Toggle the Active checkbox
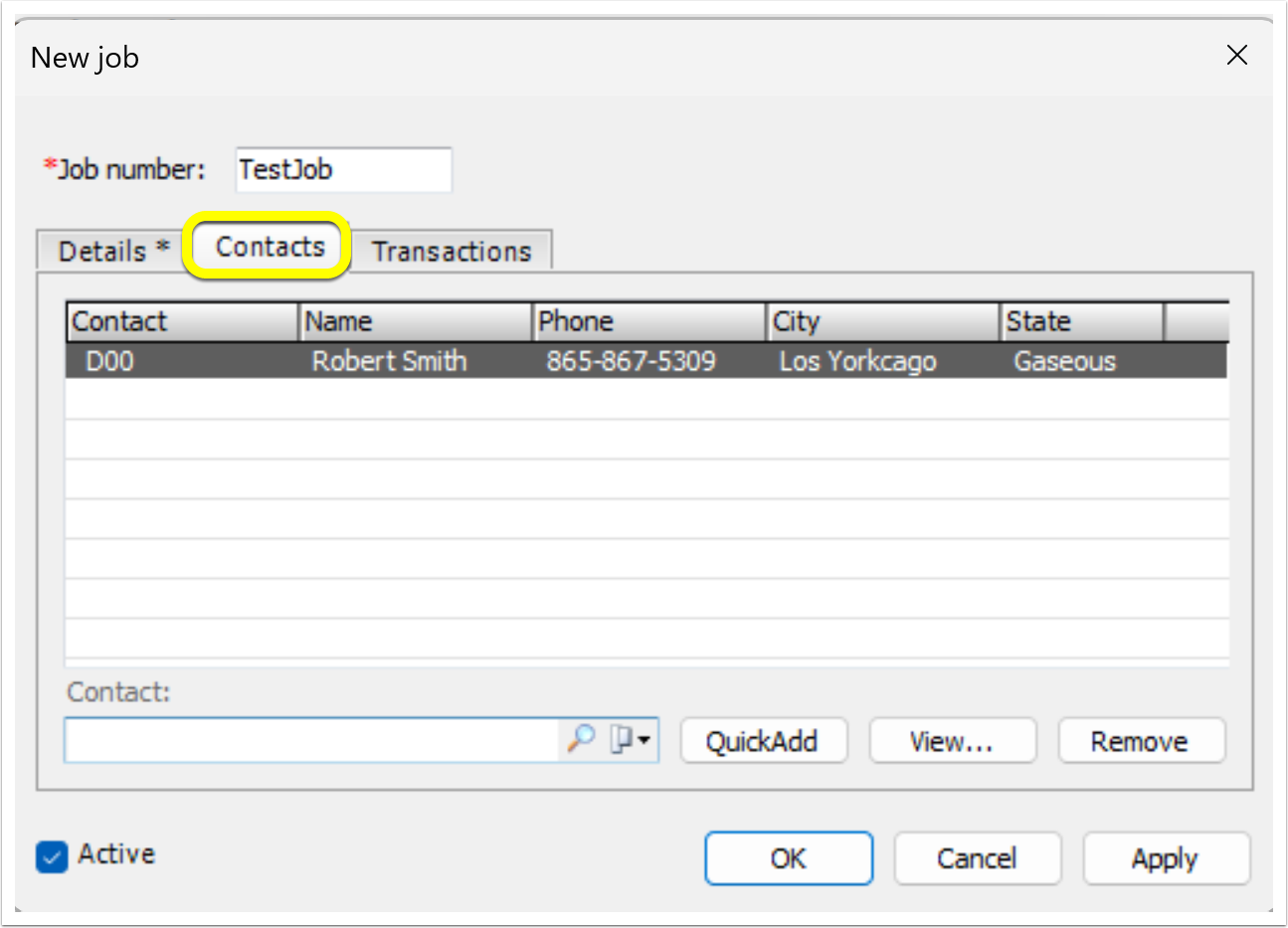This screenshot has height=928, width=1288. click(x=52, y=856)
